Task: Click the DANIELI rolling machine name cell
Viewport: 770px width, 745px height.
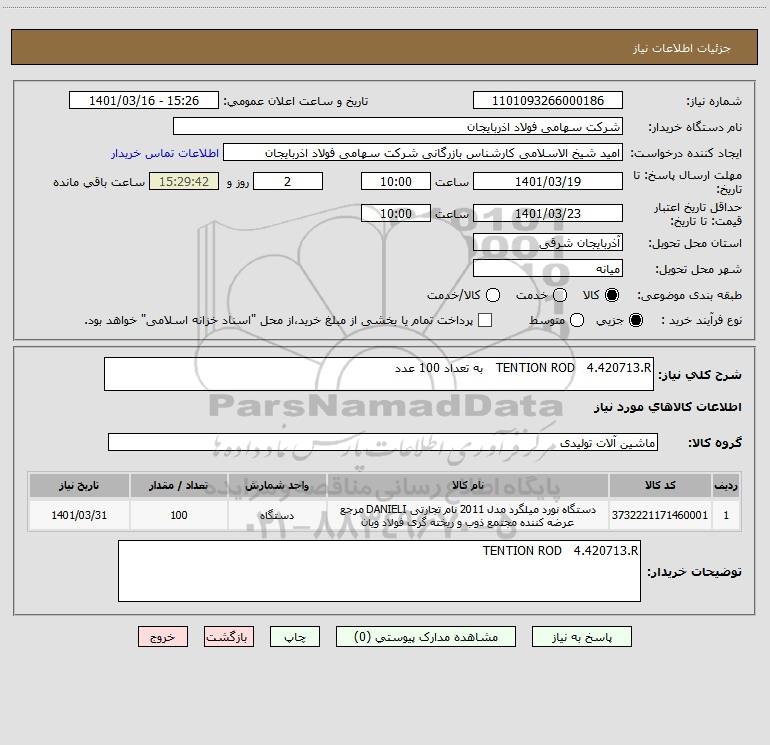Action: click(468, 515)
